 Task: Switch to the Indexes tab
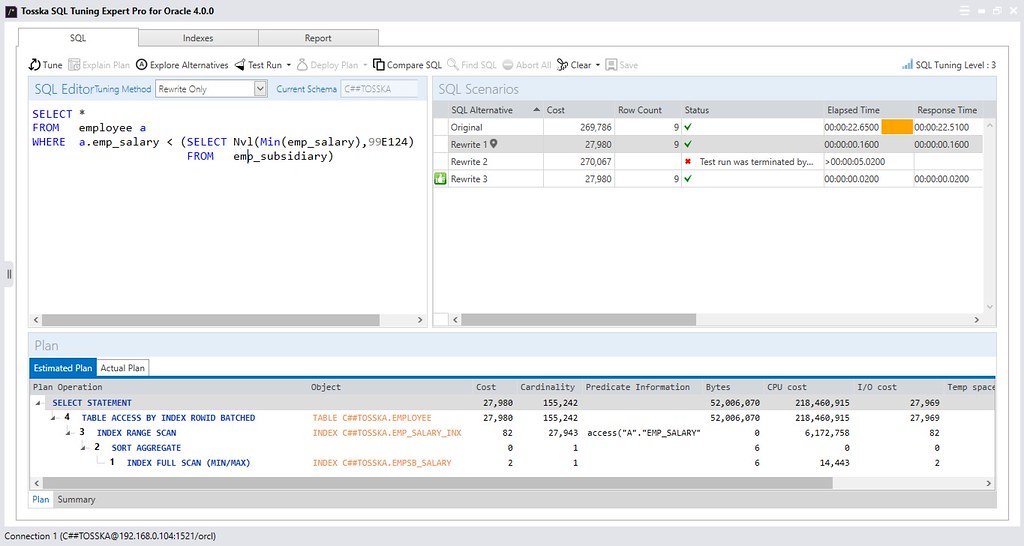click(x=198, y=38)
